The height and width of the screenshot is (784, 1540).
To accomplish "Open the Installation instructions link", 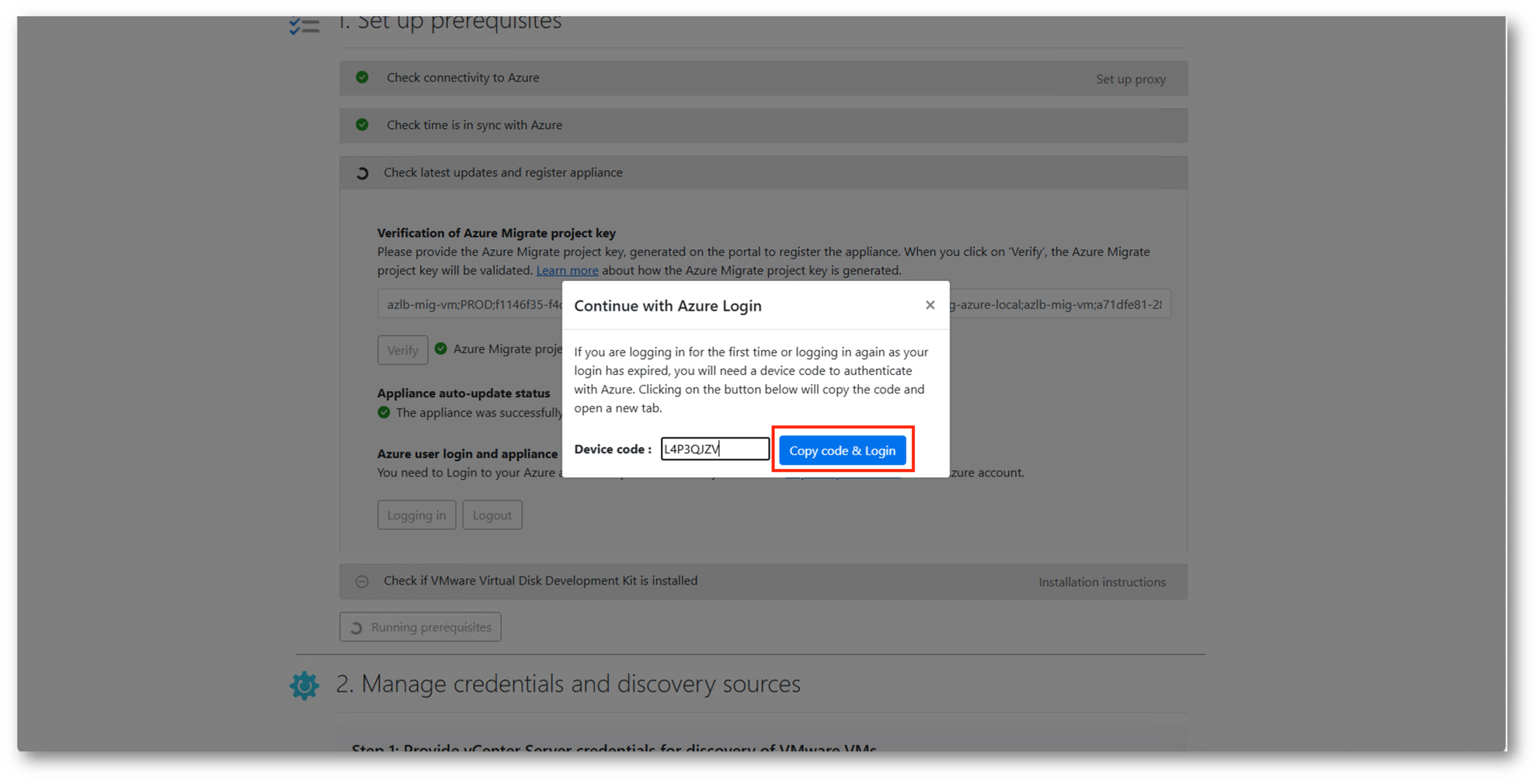I will point(1101,582).
